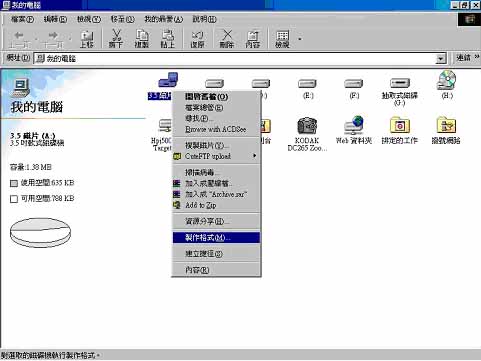Viewport: 481px width, 361px height.
Task: Click the 貼上 paste toolbar icon
Action: [x=167, y=39]
